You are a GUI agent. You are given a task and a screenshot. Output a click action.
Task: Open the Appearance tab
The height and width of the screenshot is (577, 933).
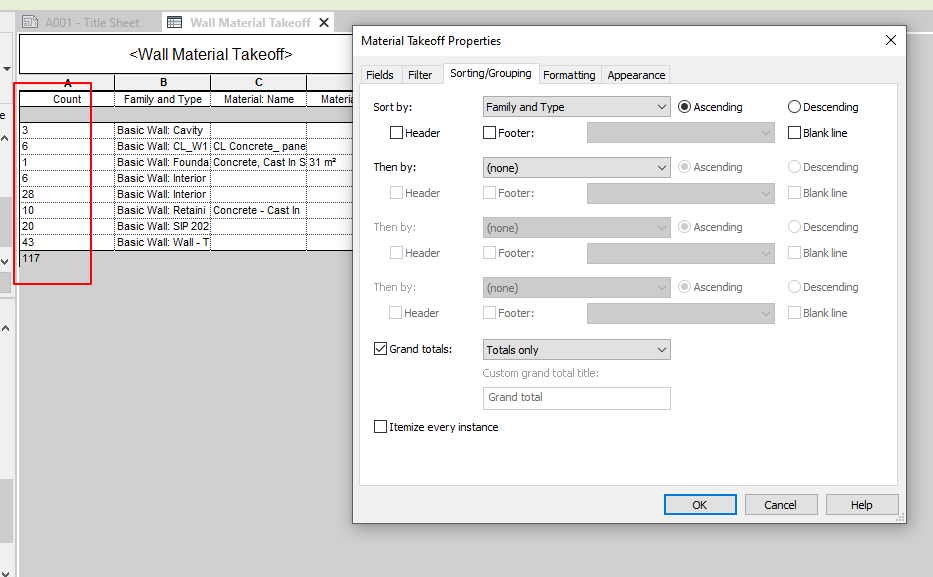pyautogui.click(x=636, y=75)
